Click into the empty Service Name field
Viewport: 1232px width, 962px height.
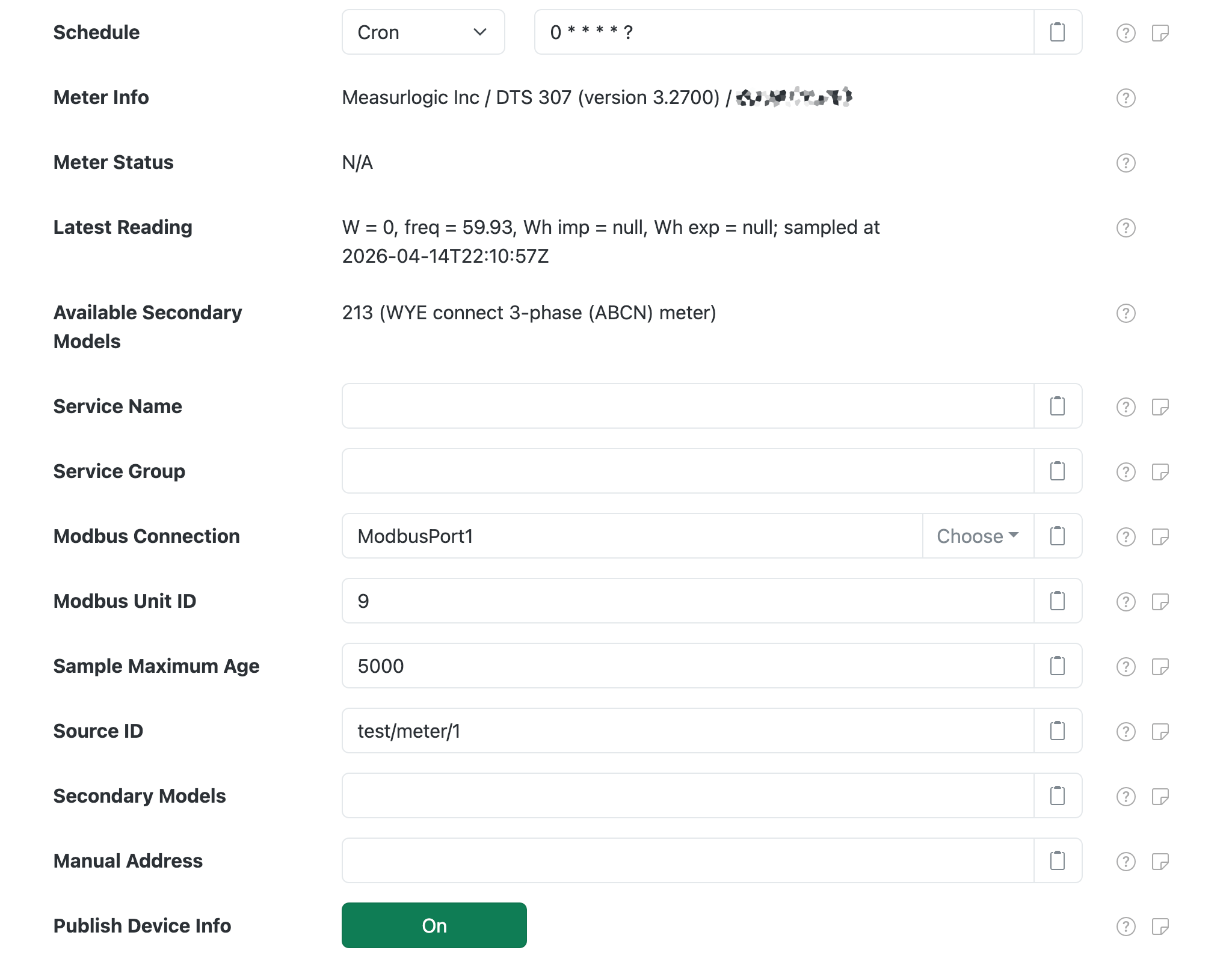[x=662, y=406]
